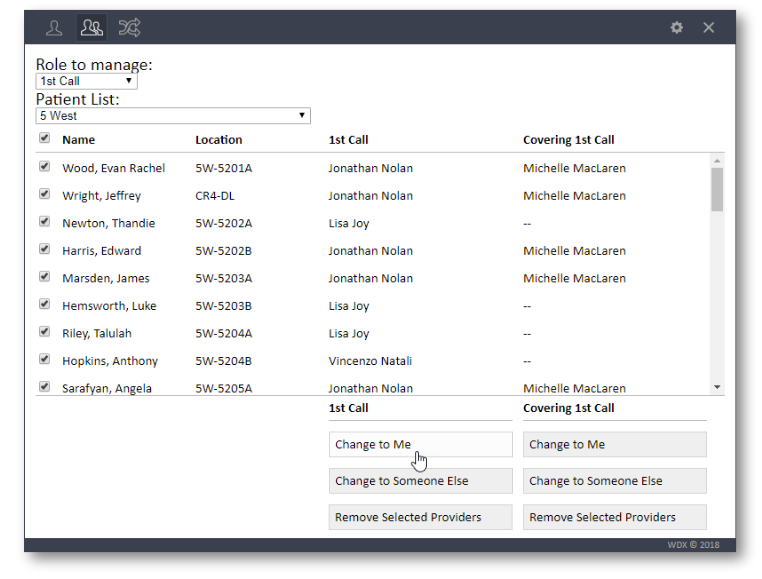762x579 pixels.
Task: Toggle the select-all checkbox in header
Action: pyautogui.click(x=44, y=139)
